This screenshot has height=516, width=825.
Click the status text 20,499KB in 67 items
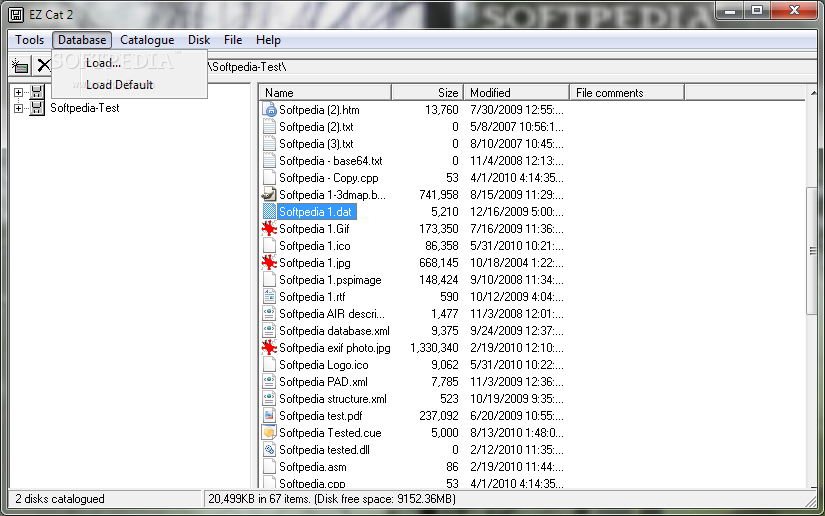point(259,499)
